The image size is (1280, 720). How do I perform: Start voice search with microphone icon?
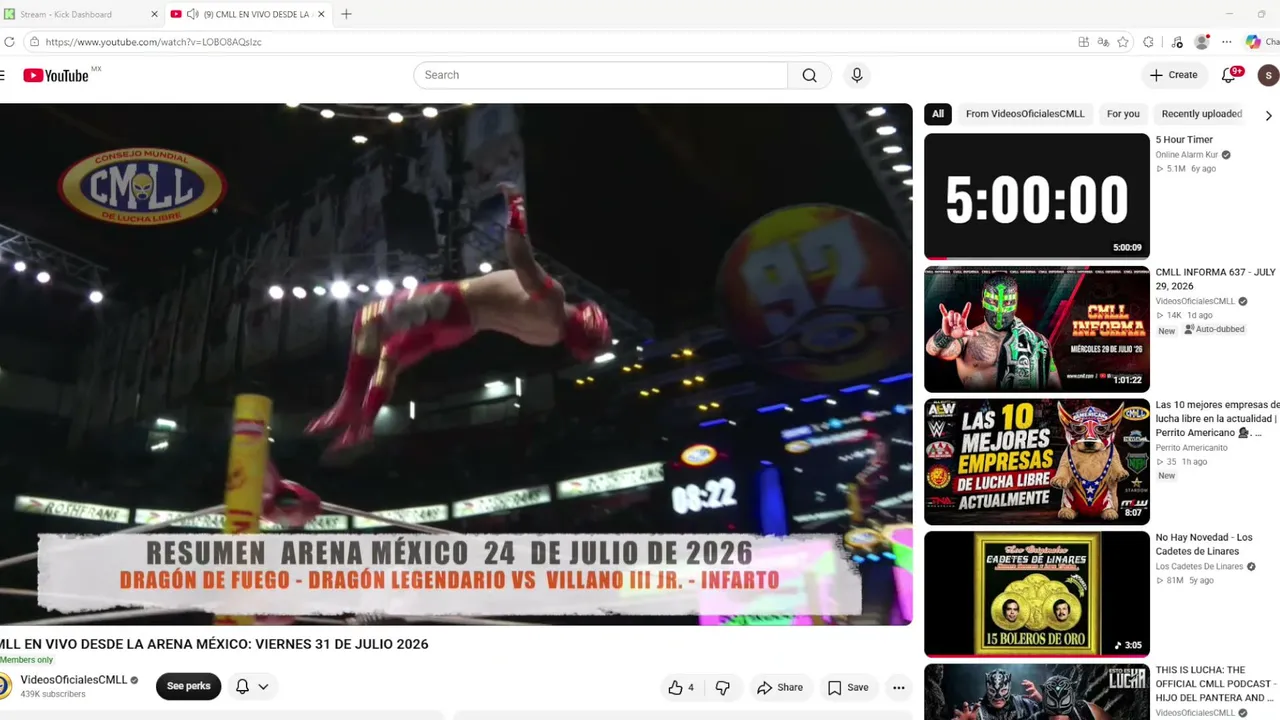[857, 75]
